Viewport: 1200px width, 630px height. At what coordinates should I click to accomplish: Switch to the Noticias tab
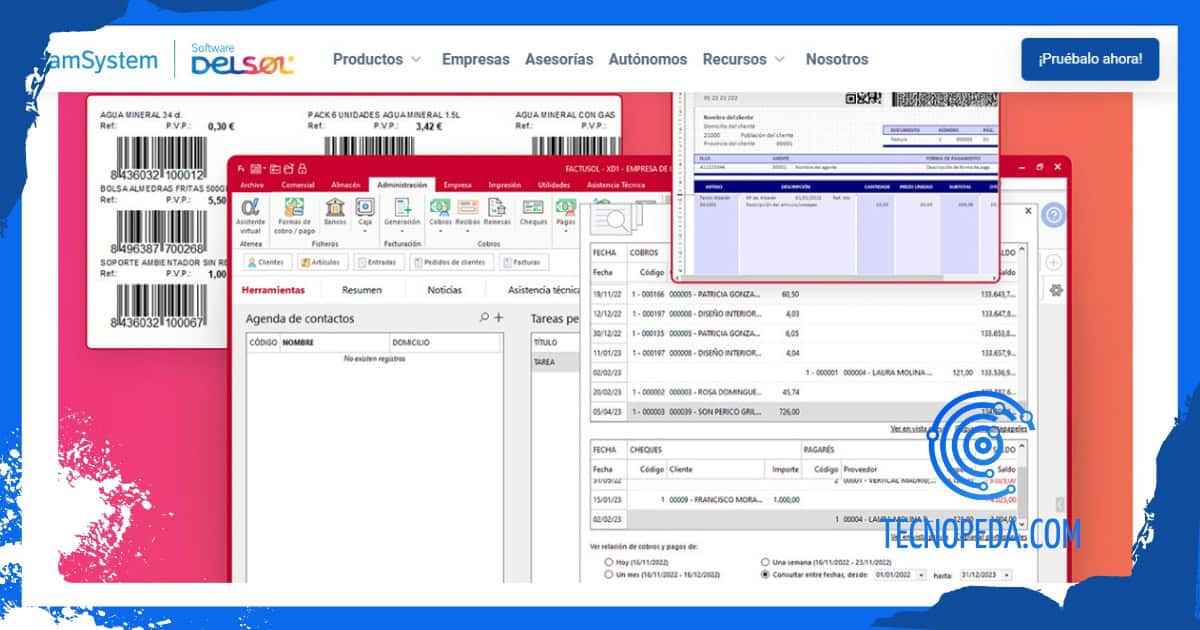coord(444,289)
